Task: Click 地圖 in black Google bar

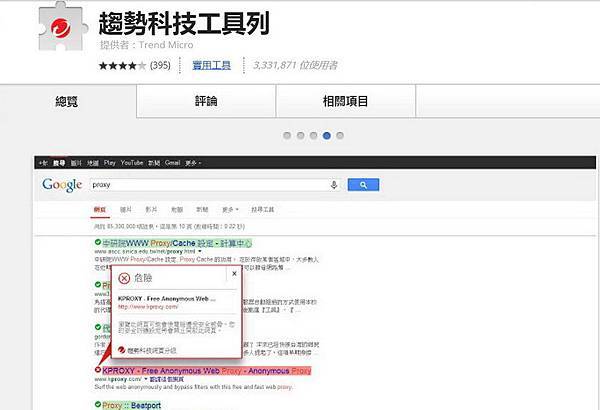Action: tap(93, 163)
